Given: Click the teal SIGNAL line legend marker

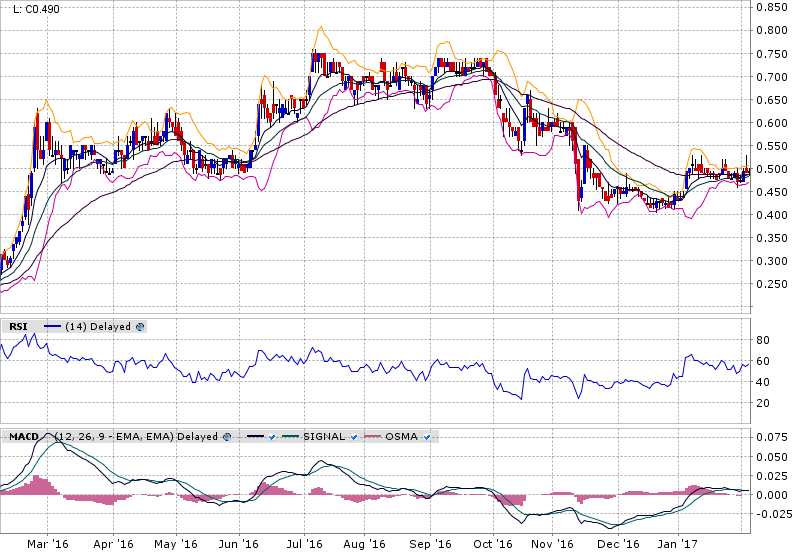Looking at the screenshot, I should [293, 437].
